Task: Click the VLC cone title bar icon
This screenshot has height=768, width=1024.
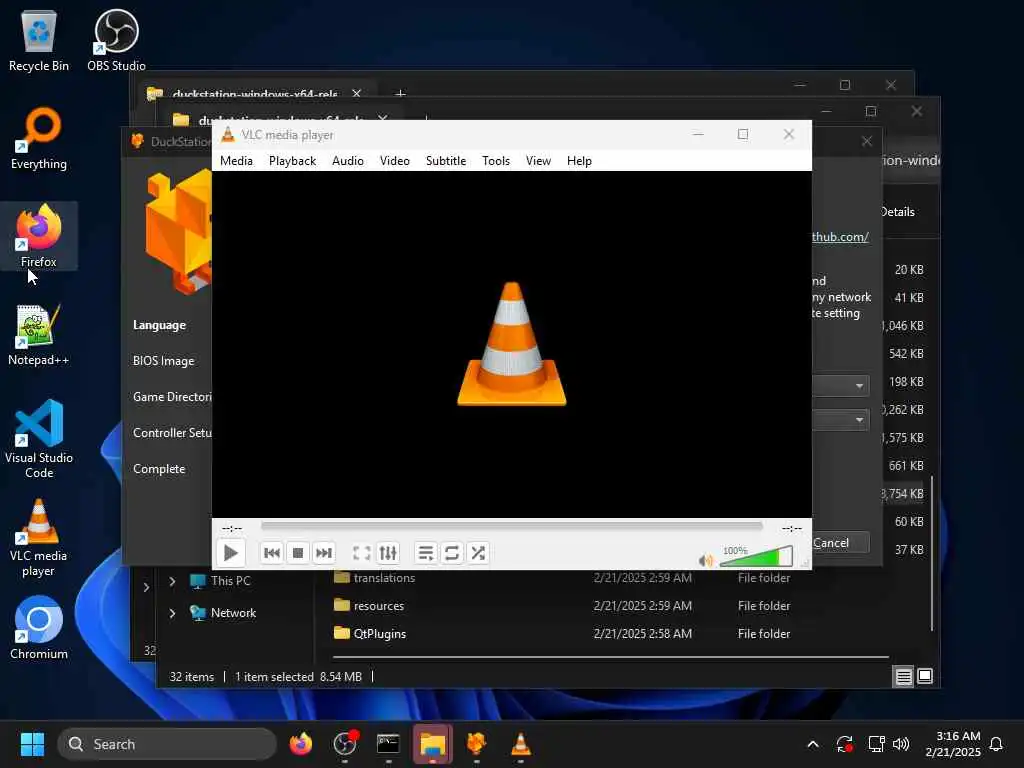Action: click(227, 135)
